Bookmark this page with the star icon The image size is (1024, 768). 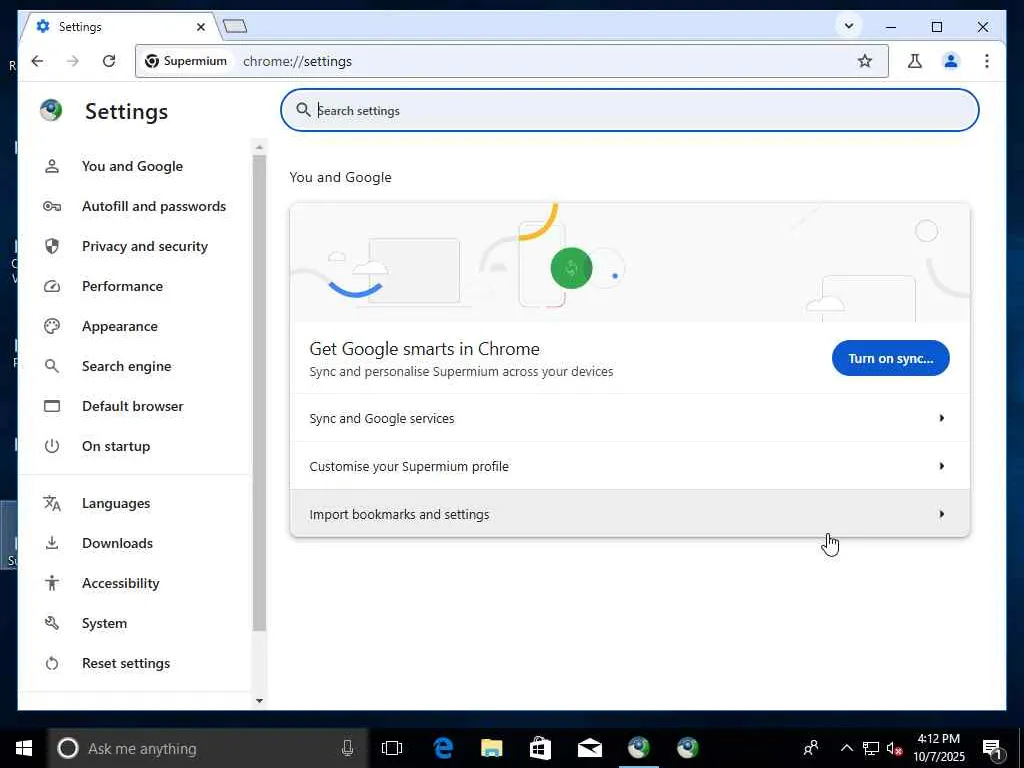(865, 61)
